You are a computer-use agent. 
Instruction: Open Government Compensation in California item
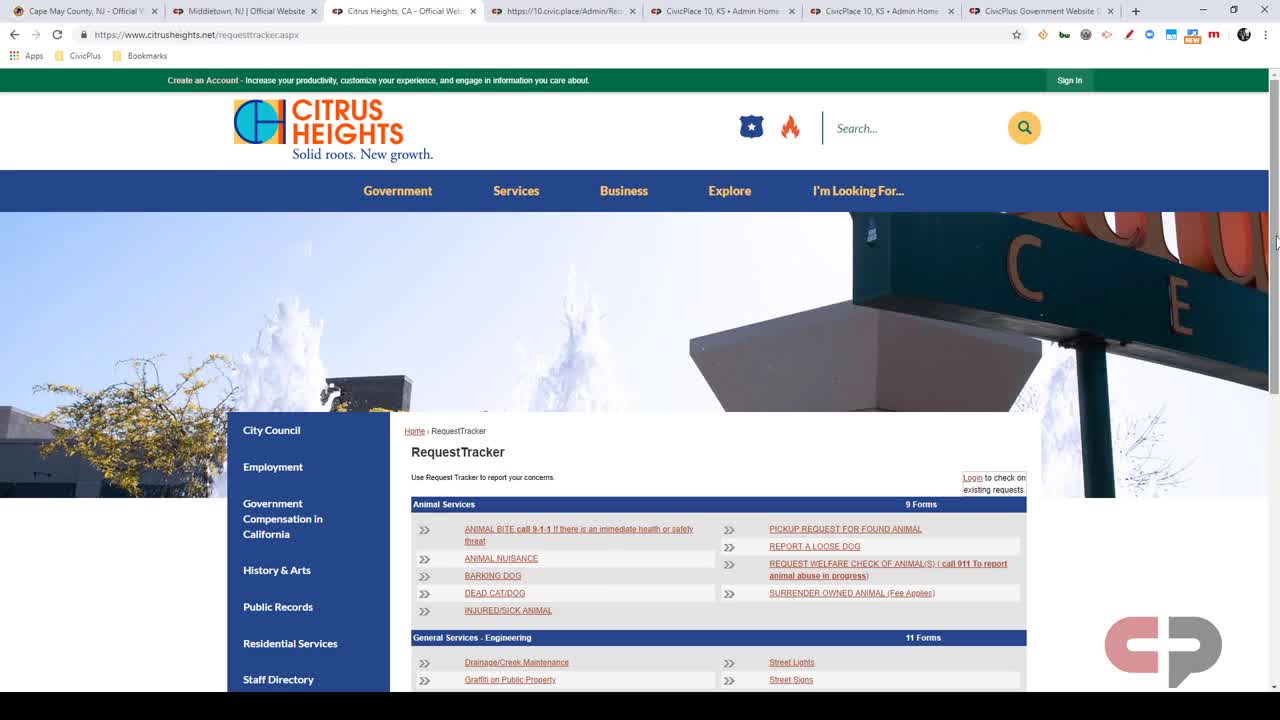(283, 519)
